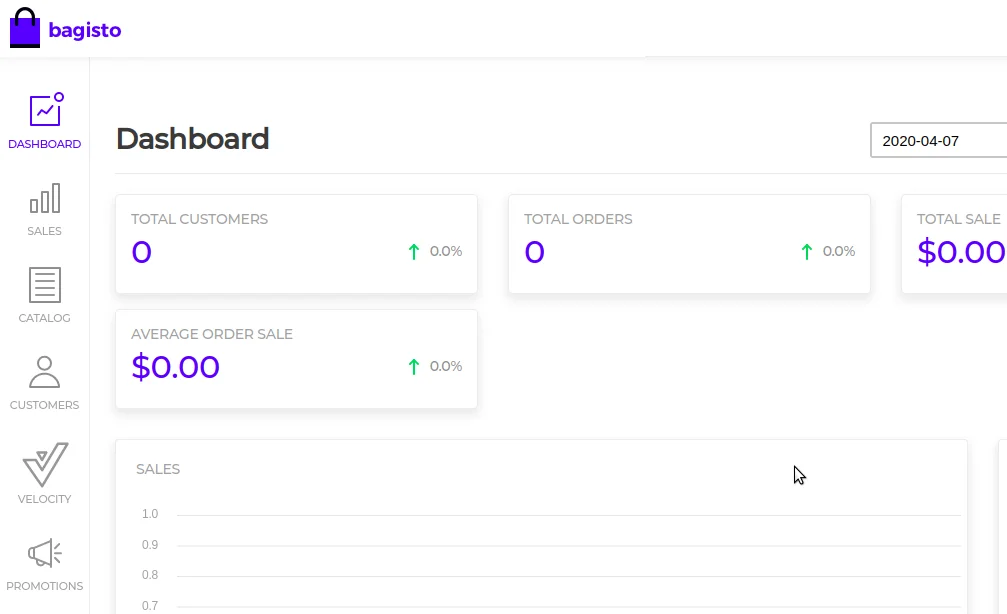1007x614 pixels.
Task: Go to the CATALOG menu label
Action: point(45,318)
